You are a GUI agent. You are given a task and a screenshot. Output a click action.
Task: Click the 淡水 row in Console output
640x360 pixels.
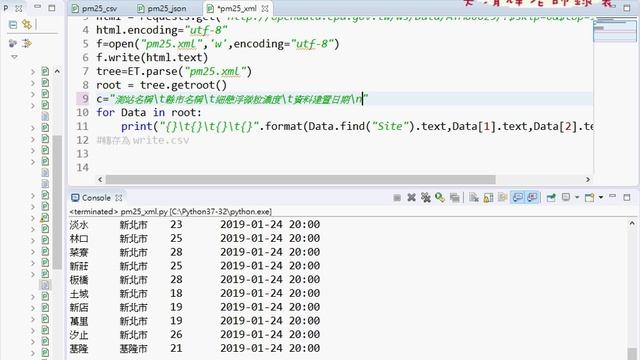click(x=195, y=224)
